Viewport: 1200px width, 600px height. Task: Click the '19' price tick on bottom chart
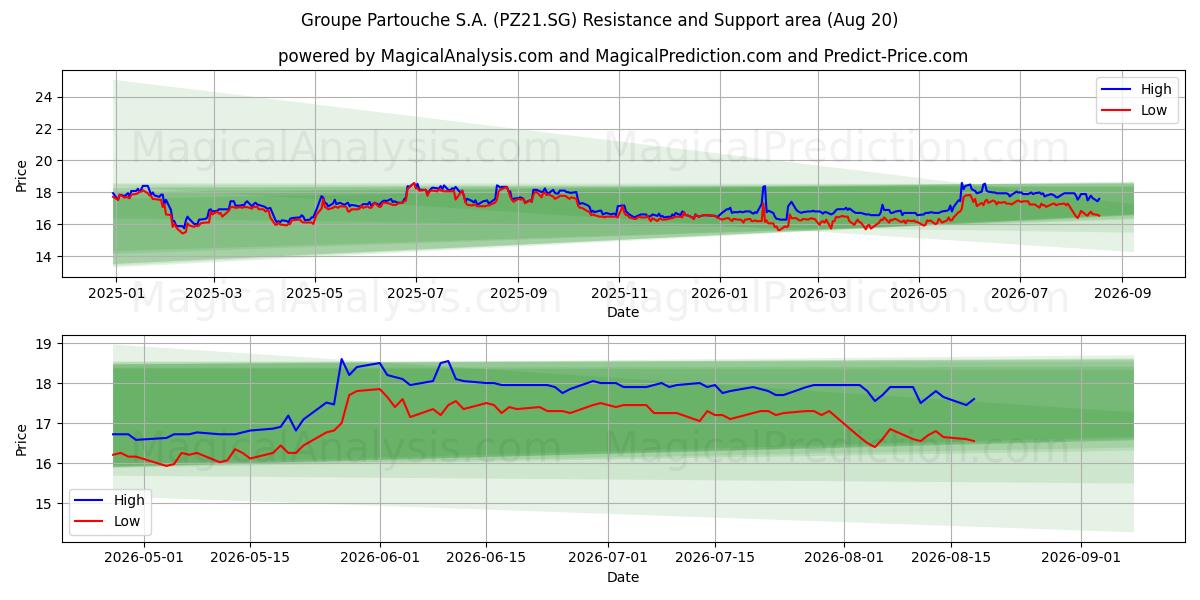tap(45, 343)
